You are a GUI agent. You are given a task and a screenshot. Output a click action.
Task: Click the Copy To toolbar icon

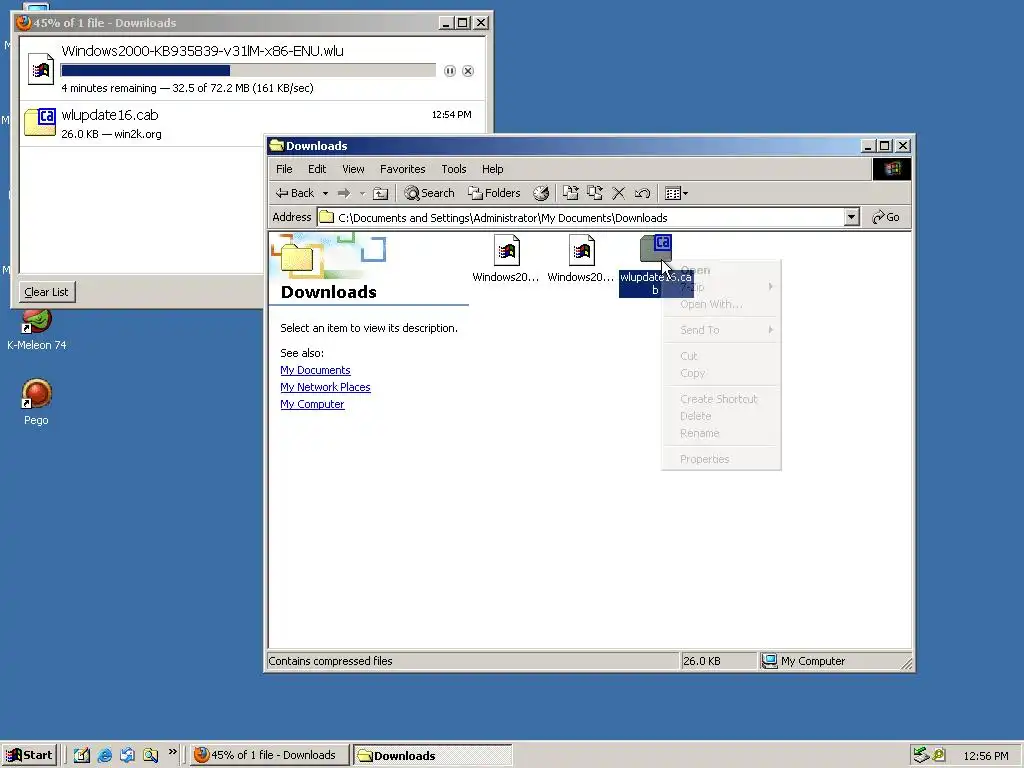coord(594,193)
